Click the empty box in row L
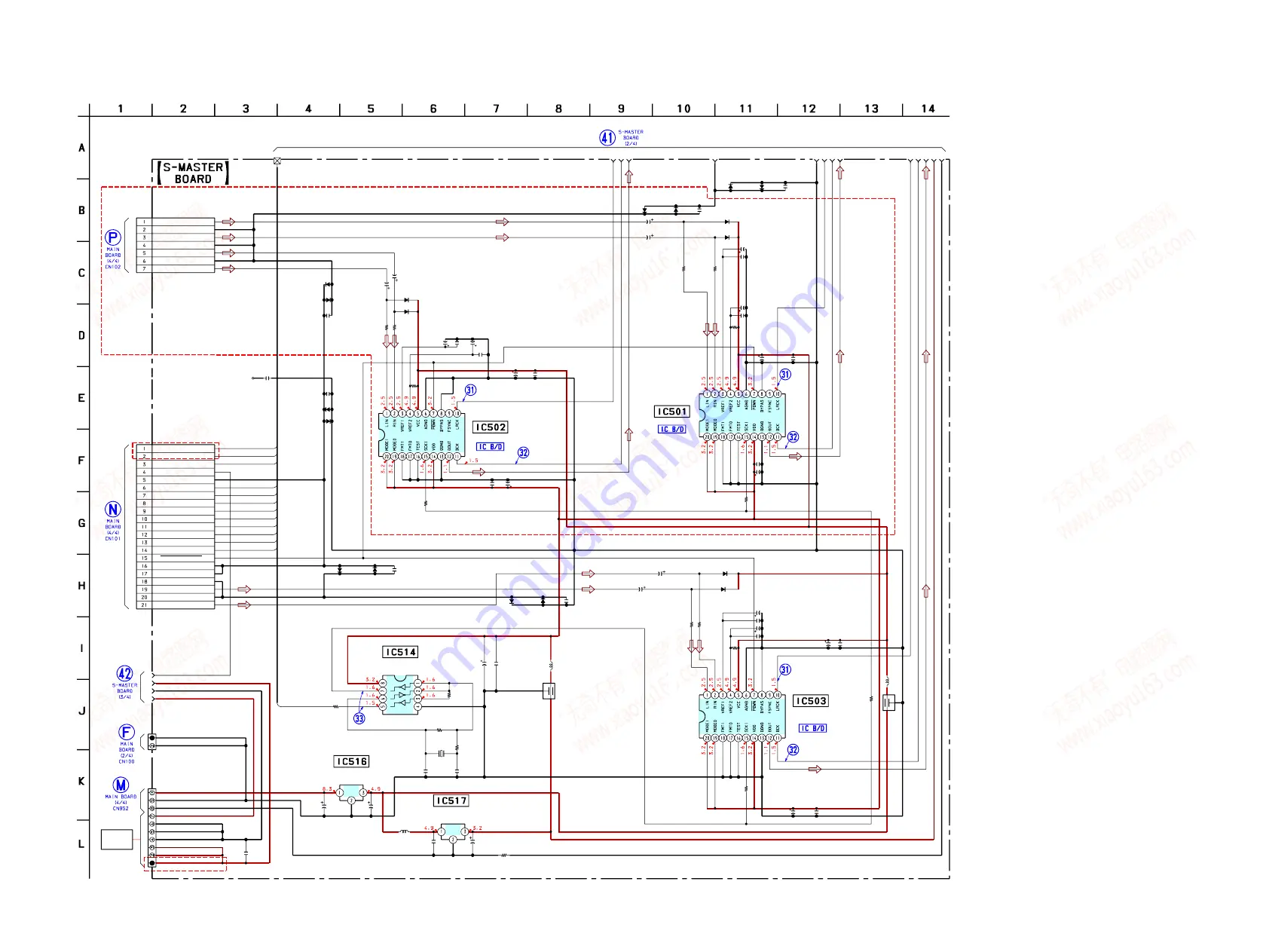This screenshot has height=952, width=1266. (117, 840)
